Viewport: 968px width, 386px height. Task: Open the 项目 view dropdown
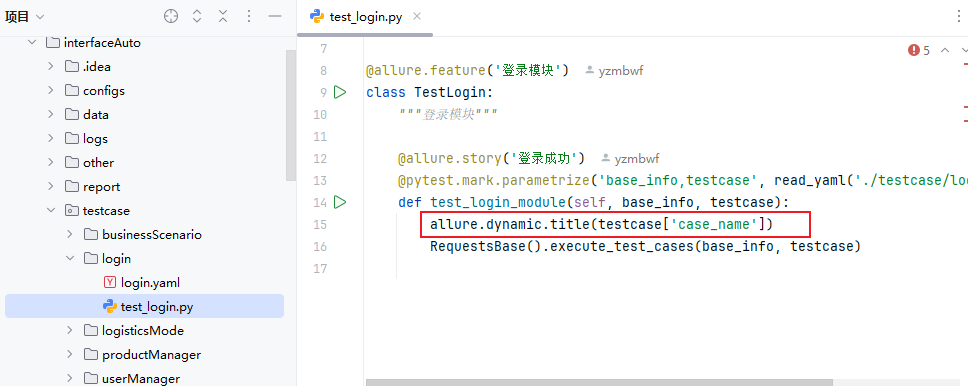click(25, 17)
